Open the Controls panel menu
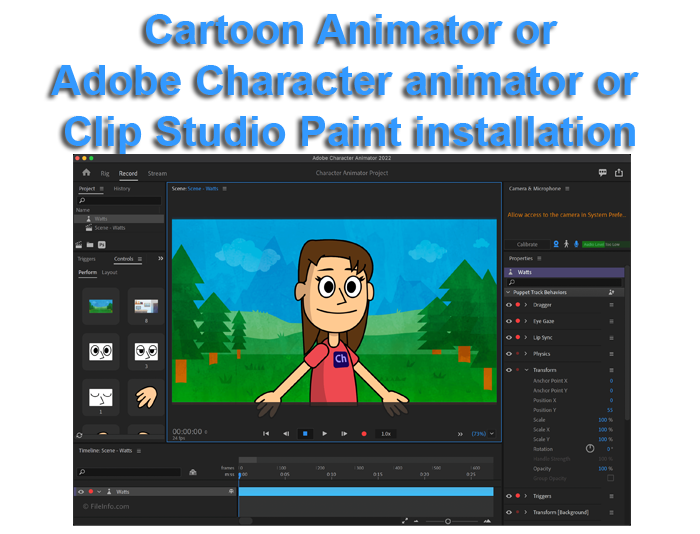Image resolution: width=700 pixels, height=534 pixels. (140, 259)
